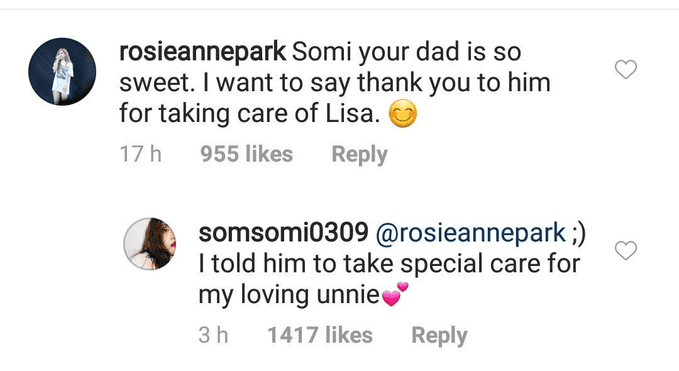The height and width of the screenshot is (371, 679).
Task: Reply to rosieannepark's comment
Action: coord(359,155)
